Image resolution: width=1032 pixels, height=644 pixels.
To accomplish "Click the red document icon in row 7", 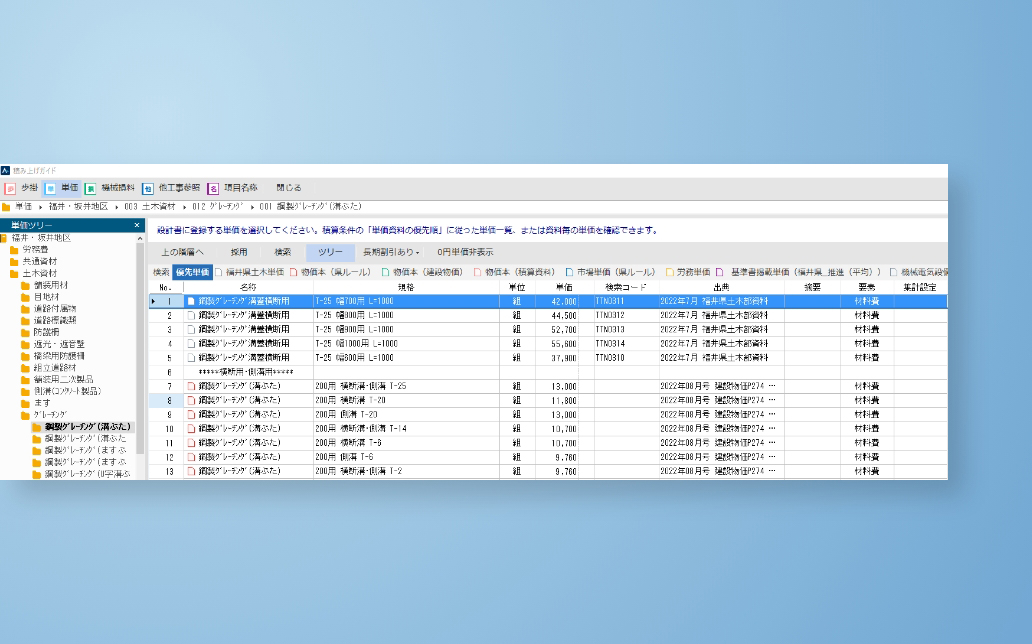I will pyautogui.click(x=191, y=386).
